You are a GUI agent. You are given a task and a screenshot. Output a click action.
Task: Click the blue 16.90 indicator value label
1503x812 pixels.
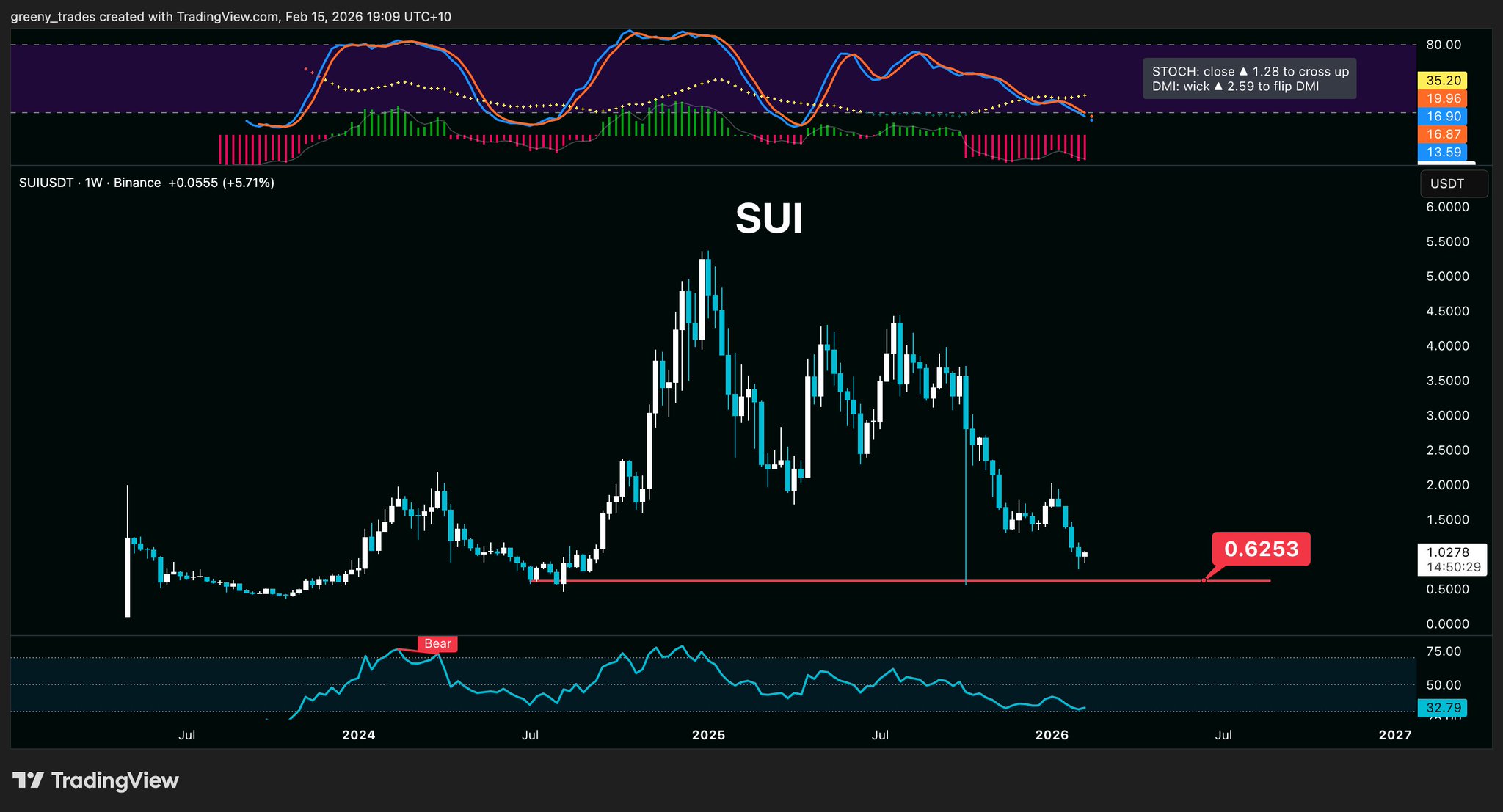(x=1444, y=116)
